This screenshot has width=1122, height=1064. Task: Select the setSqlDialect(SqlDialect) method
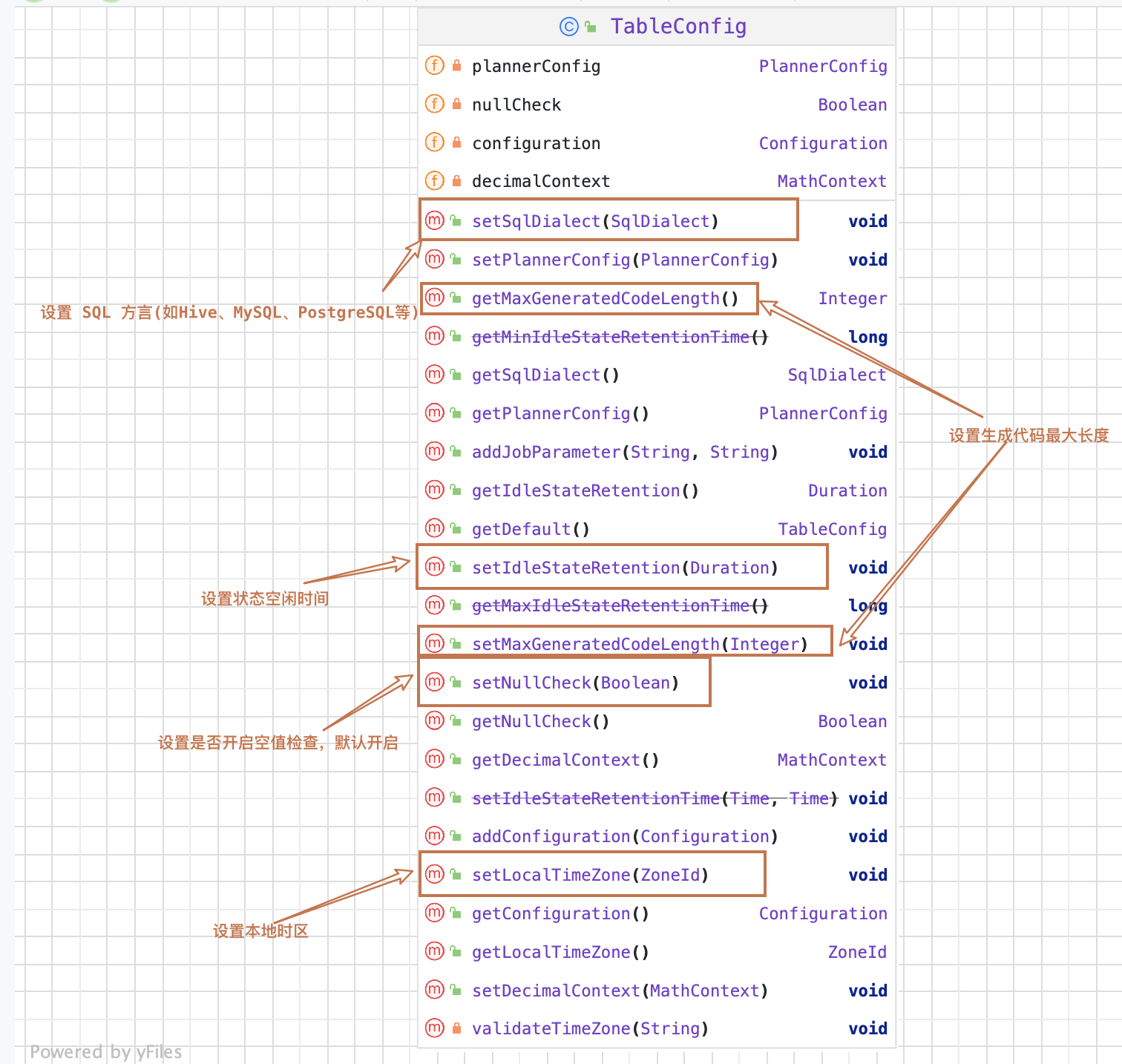(x=595, y=221)
